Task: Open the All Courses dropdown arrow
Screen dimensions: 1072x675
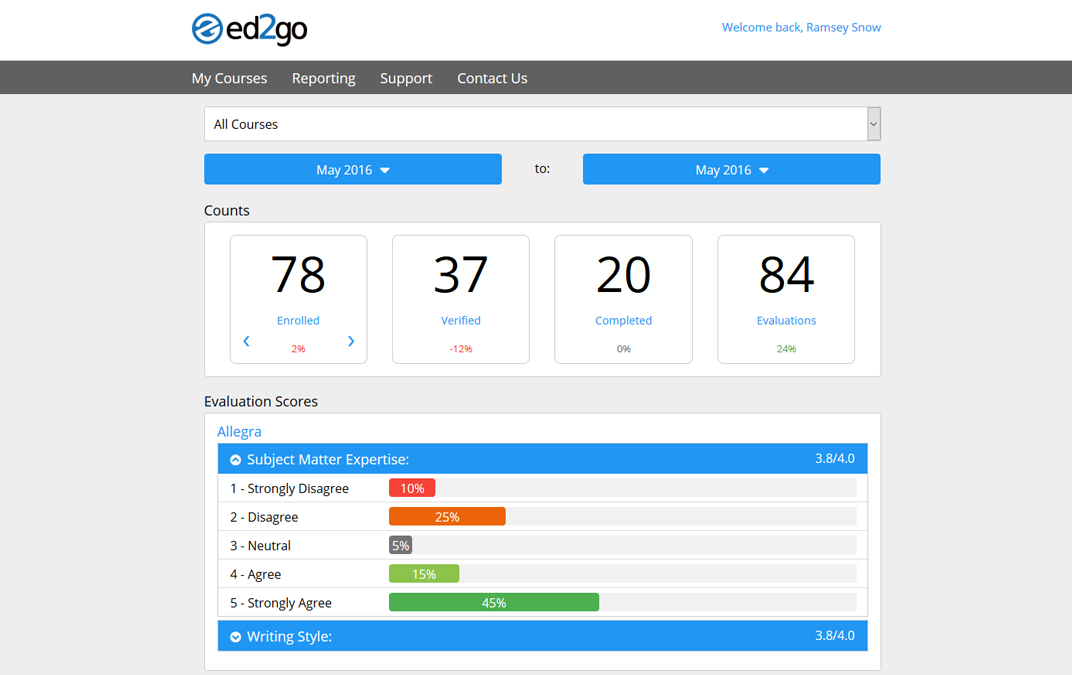Action: [x=873, y=124]
